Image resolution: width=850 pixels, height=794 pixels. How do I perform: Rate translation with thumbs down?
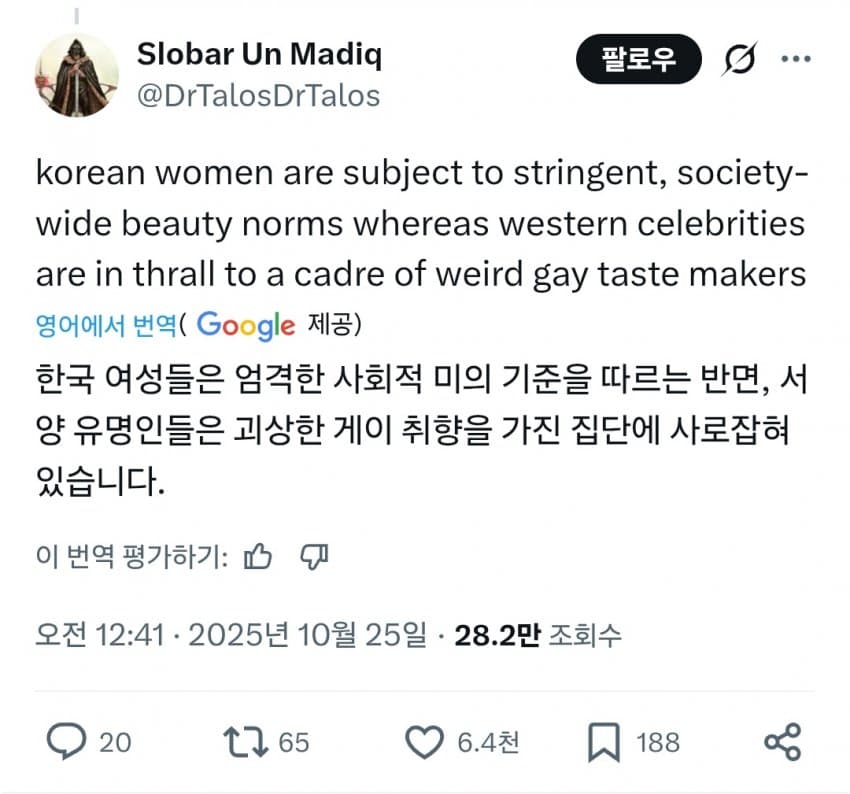(x=314, y=556)
